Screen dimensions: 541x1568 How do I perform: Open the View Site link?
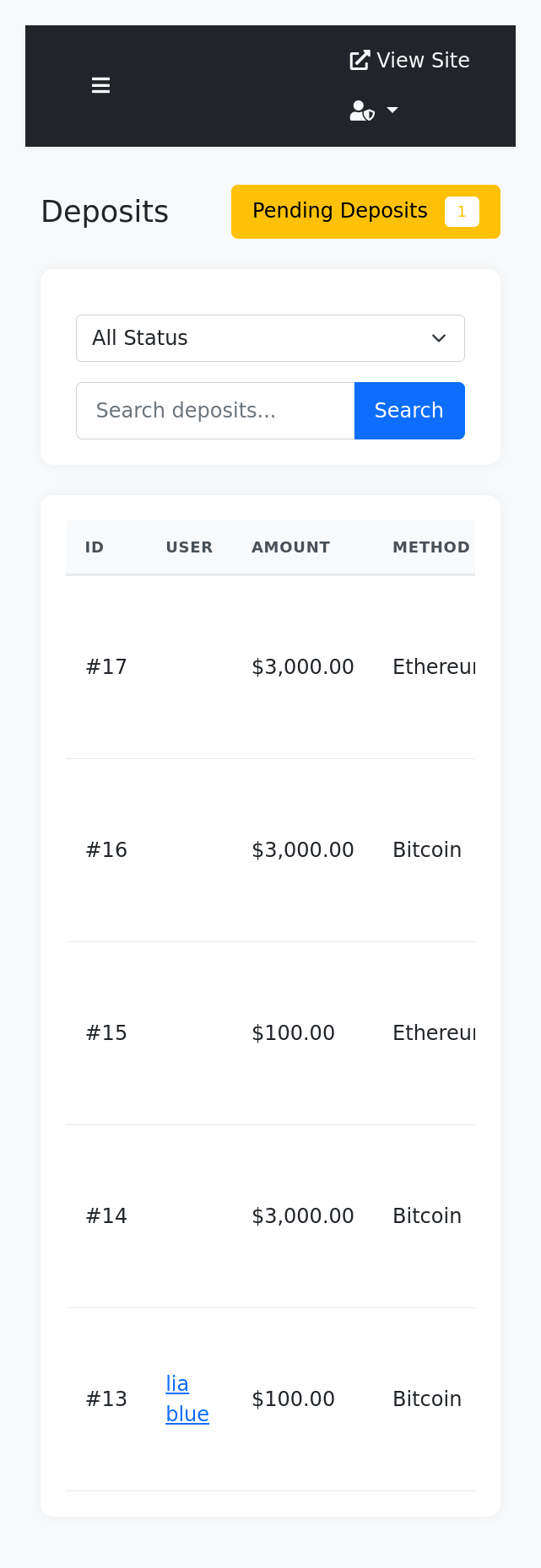[409, 60]
